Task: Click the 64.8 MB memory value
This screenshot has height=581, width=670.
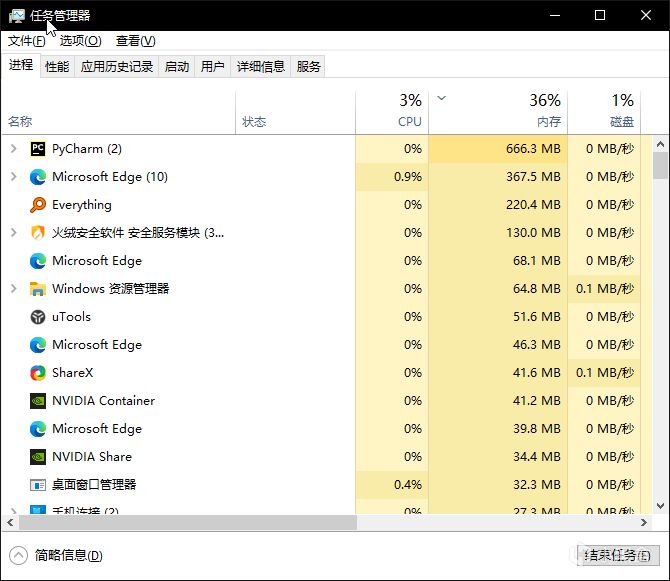Action: [537, 289]
